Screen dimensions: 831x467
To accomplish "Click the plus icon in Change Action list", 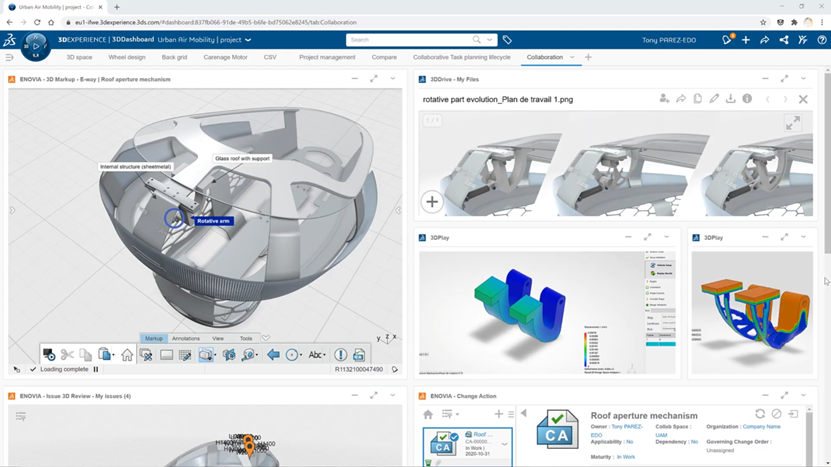I will (x=498, y=414).
